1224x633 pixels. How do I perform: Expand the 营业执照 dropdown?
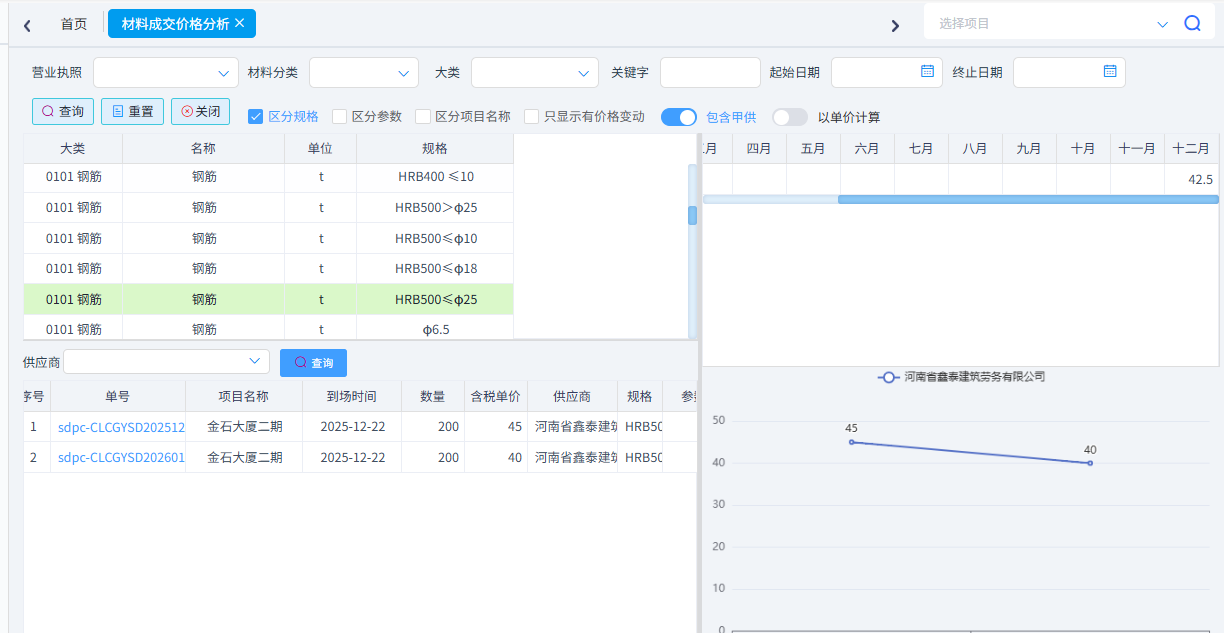click(x=166, y=73)
